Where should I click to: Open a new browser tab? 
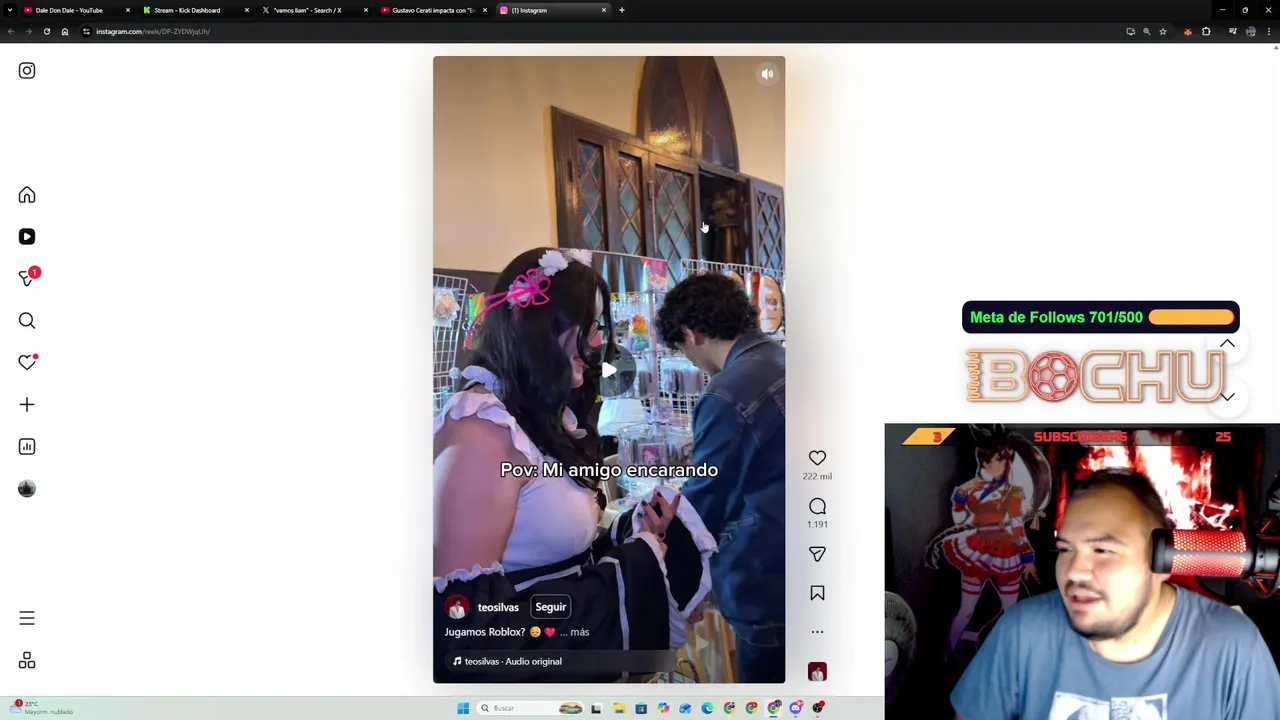[x=622, y=10]
